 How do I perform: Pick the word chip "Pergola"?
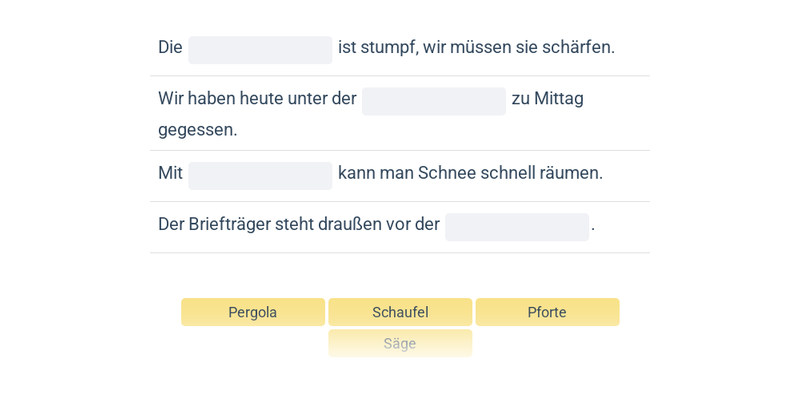(x=253, y=312)
